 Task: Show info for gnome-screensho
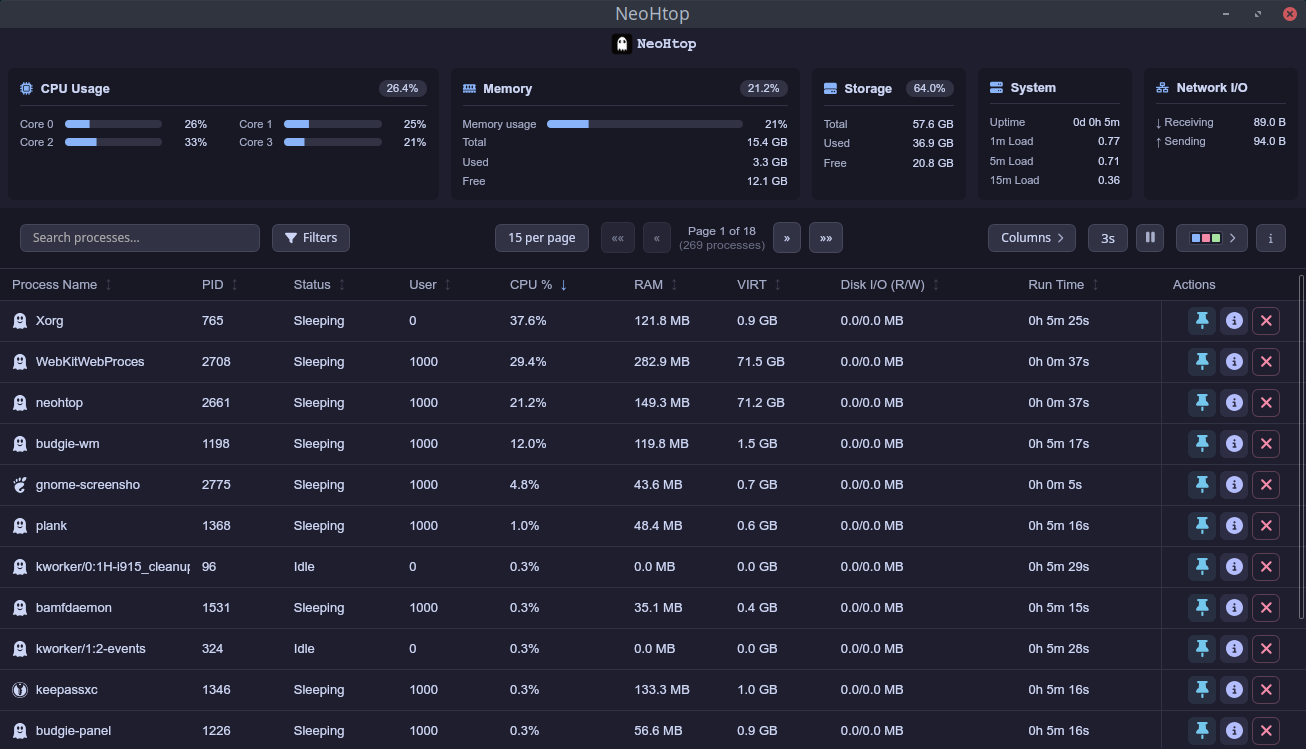(1234, 485)
